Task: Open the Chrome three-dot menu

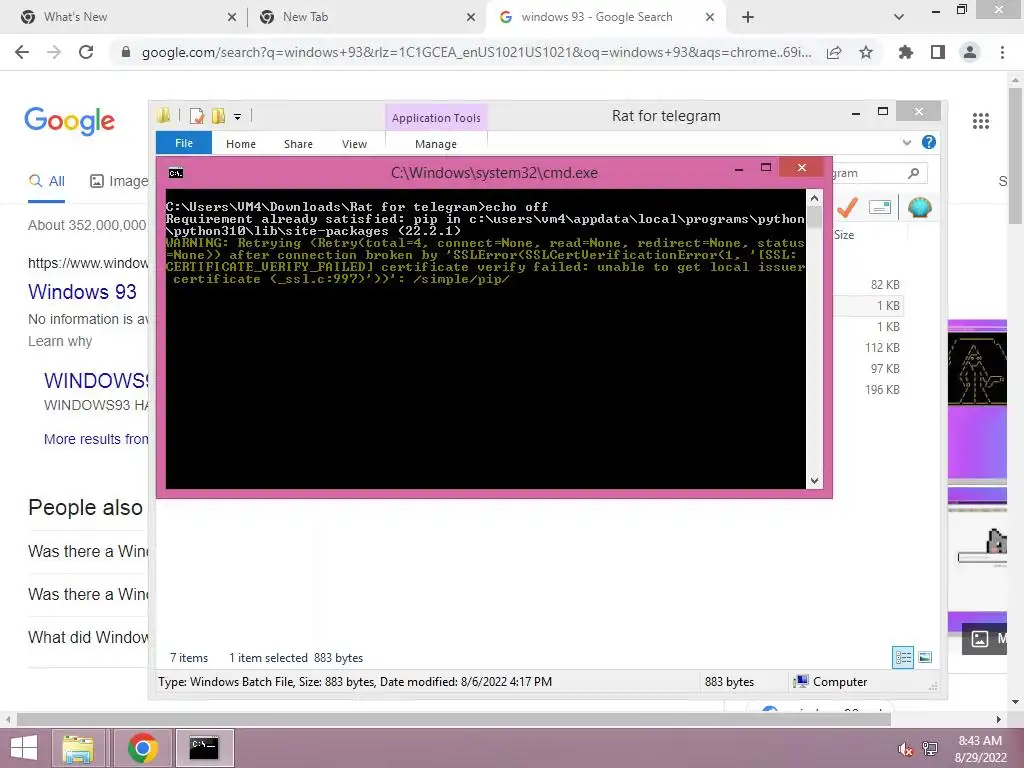Action: coord(1002,52)
